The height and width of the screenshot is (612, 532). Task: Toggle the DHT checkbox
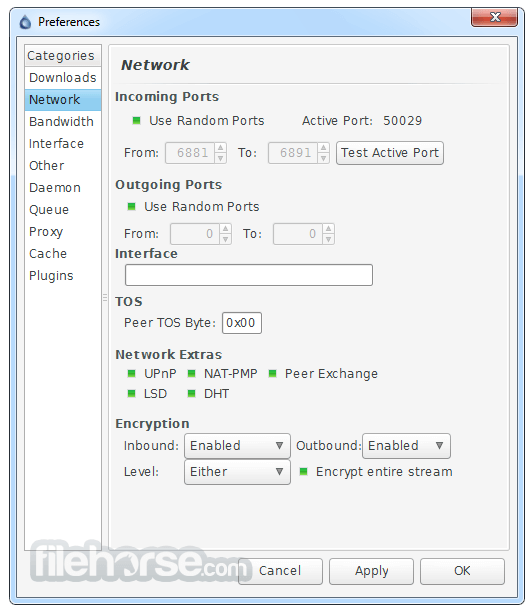pos(191,393)
